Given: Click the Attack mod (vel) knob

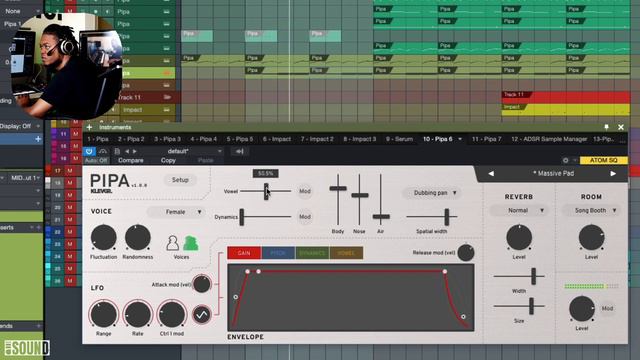Looking at the screenshot, I should pyautogui.click(x=202, y=284).
